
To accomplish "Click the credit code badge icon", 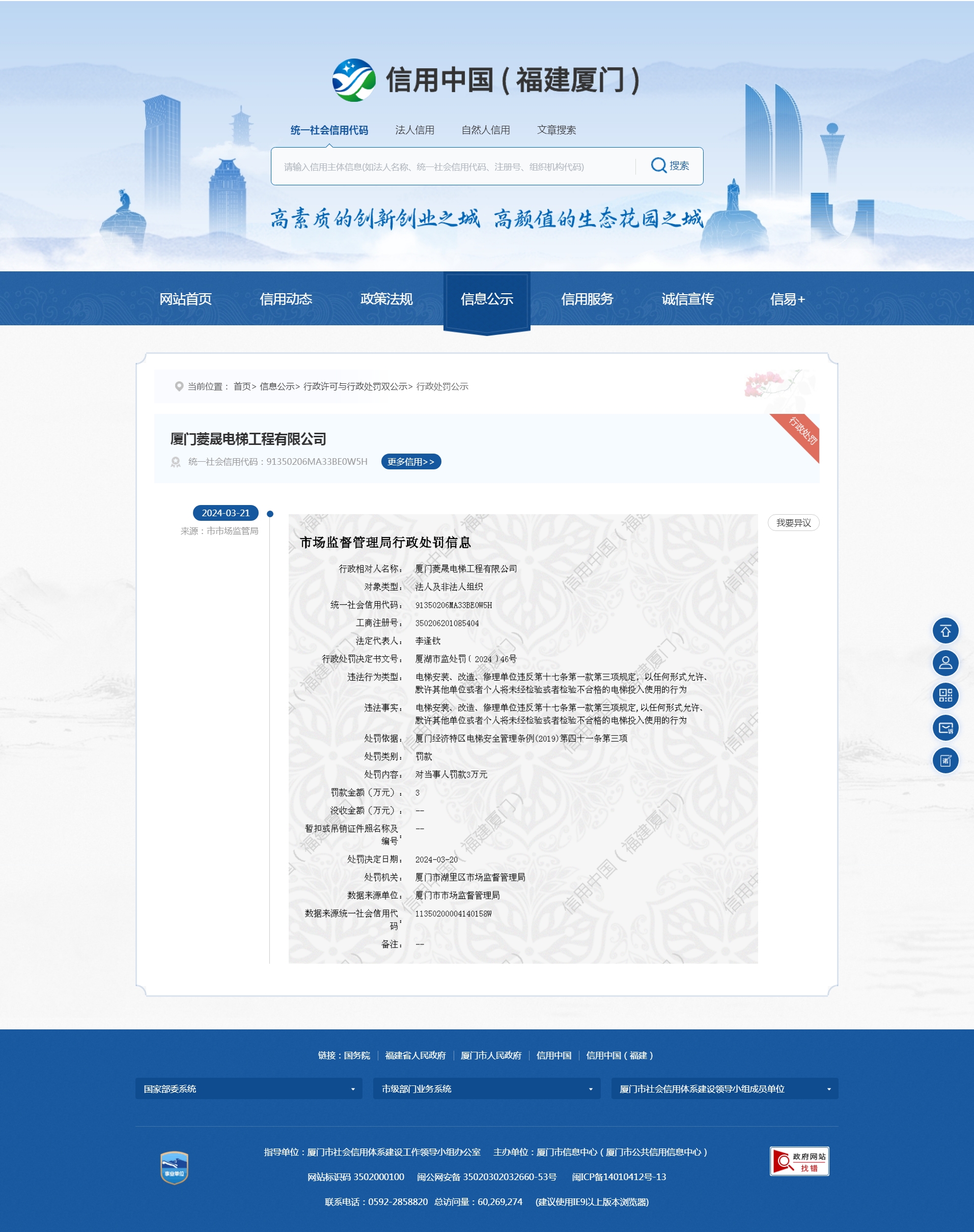I will click(176, 462).
